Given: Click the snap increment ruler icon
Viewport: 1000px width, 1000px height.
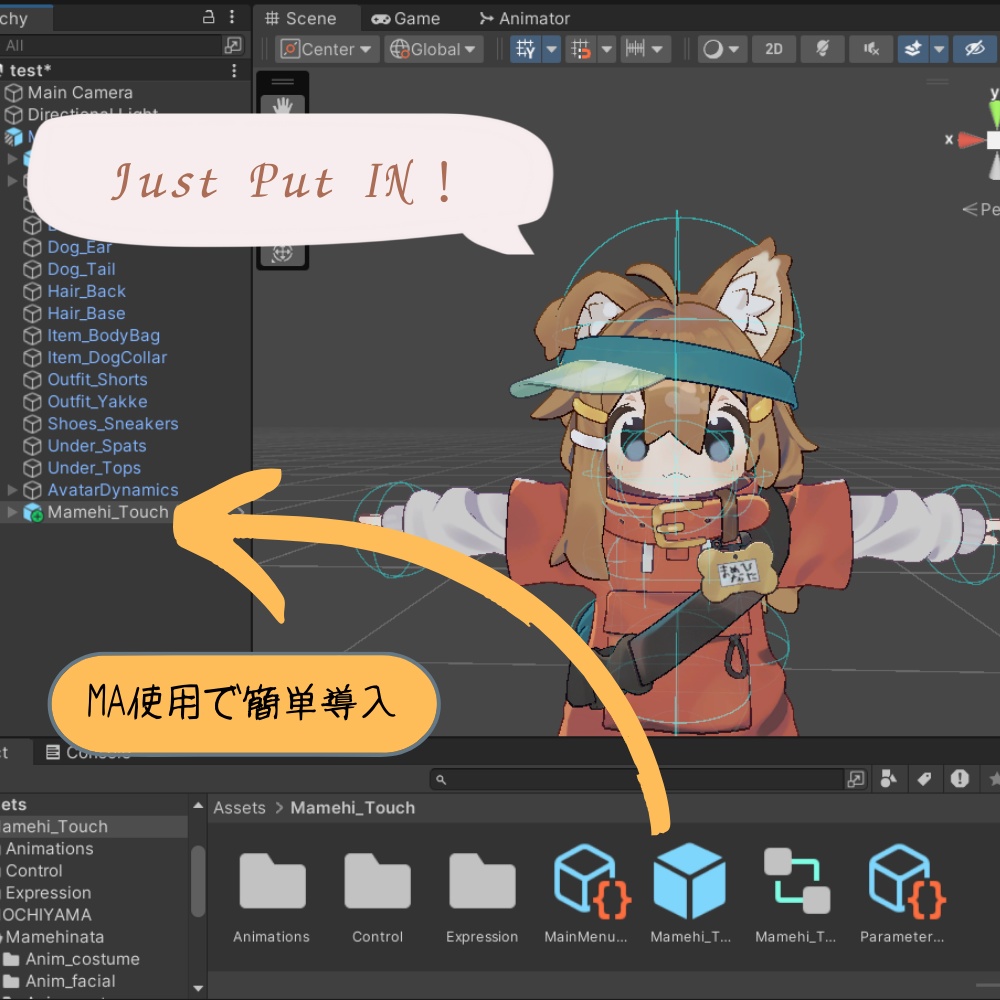Looking at the screenshot, I should 635,49.
